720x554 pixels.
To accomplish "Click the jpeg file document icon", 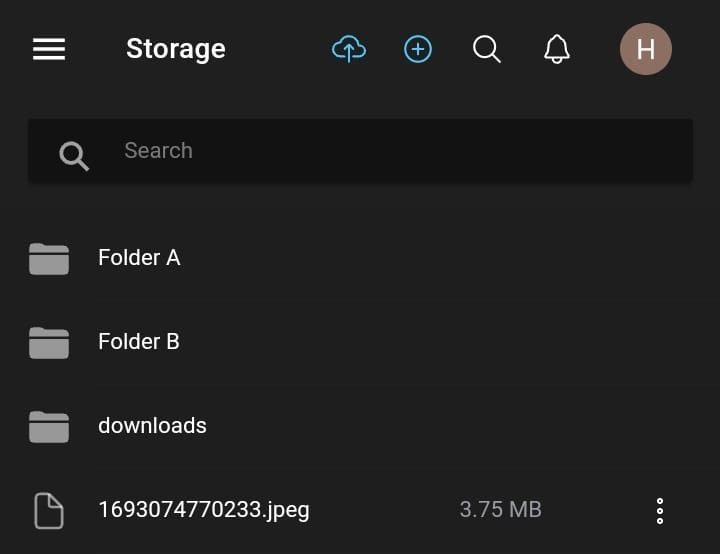I will (x=49, y=511).
